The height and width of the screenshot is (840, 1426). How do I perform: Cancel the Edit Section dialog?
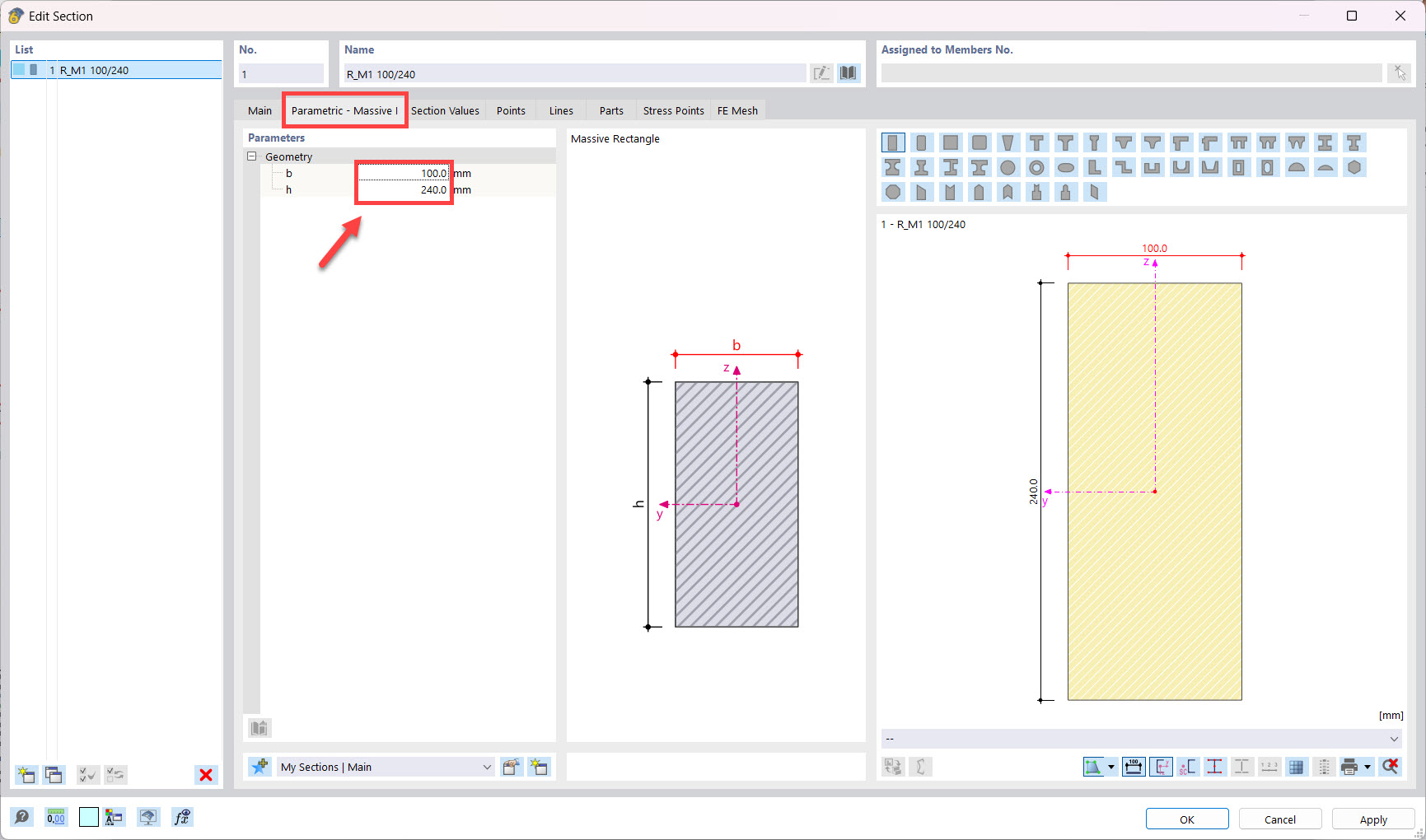(1279, 819)
